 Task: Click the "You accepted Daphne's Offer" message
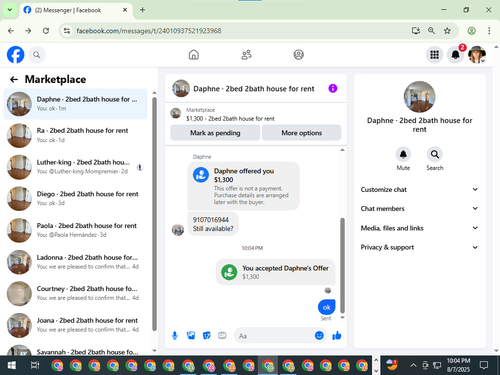[275, 272]
